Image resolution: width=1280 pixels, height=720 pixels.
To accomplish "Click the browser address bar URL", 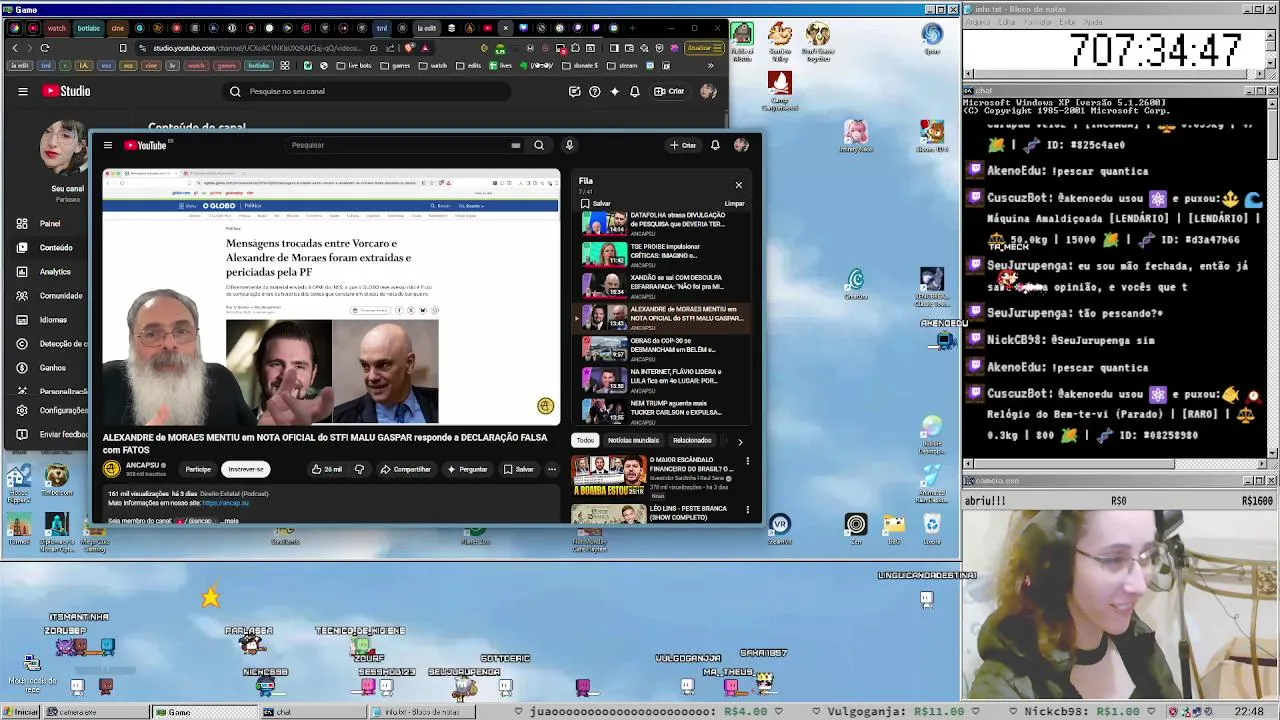I will 257,48.
